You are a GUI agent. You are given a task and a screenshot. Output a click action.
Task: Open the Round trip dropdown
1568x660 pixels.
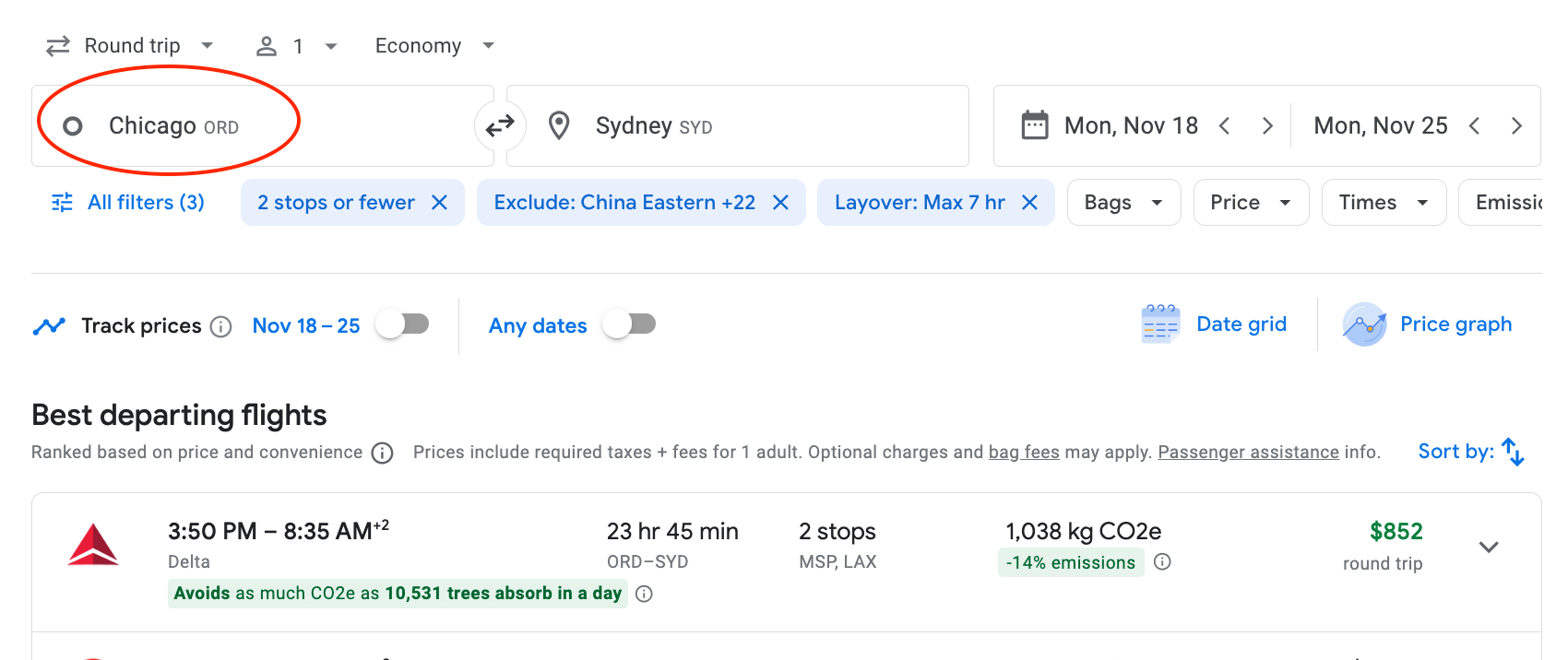(130, 46)
